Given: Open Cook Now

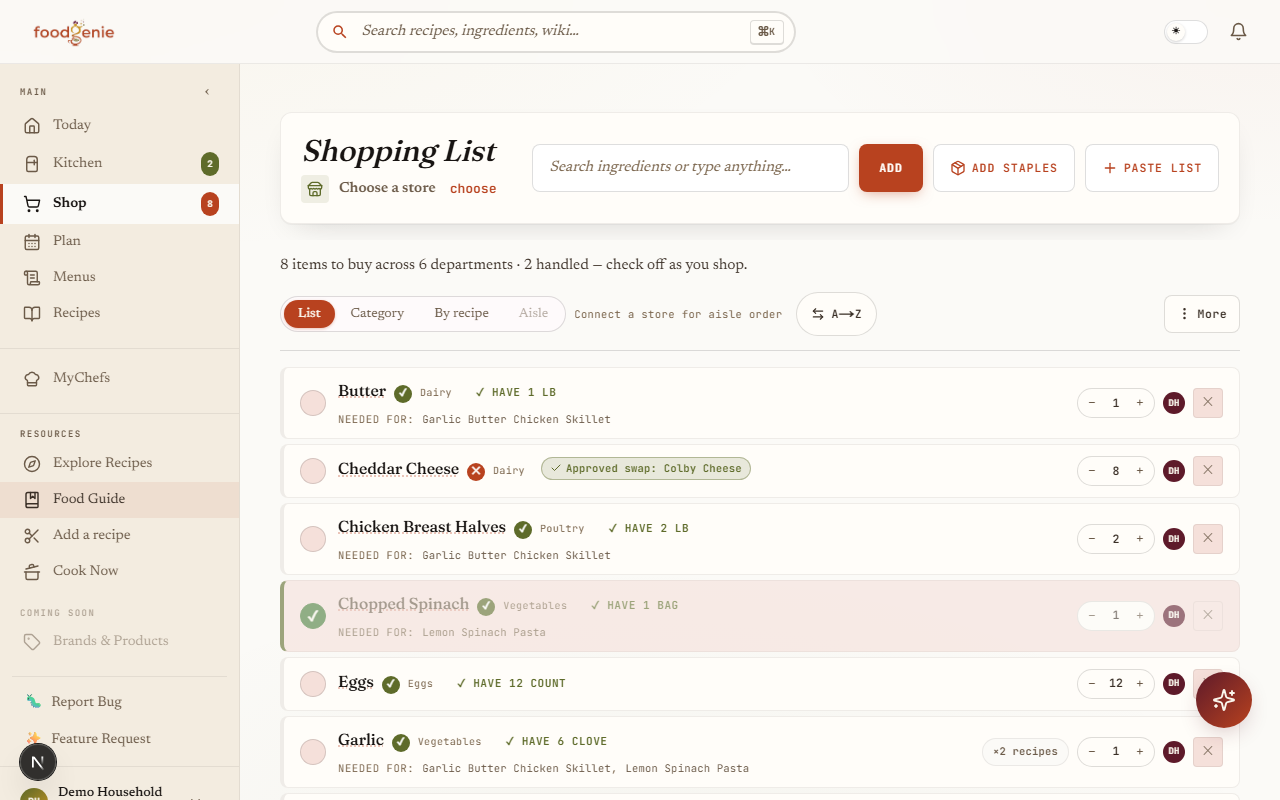Looking at the screenshot, I should (120, 571).
